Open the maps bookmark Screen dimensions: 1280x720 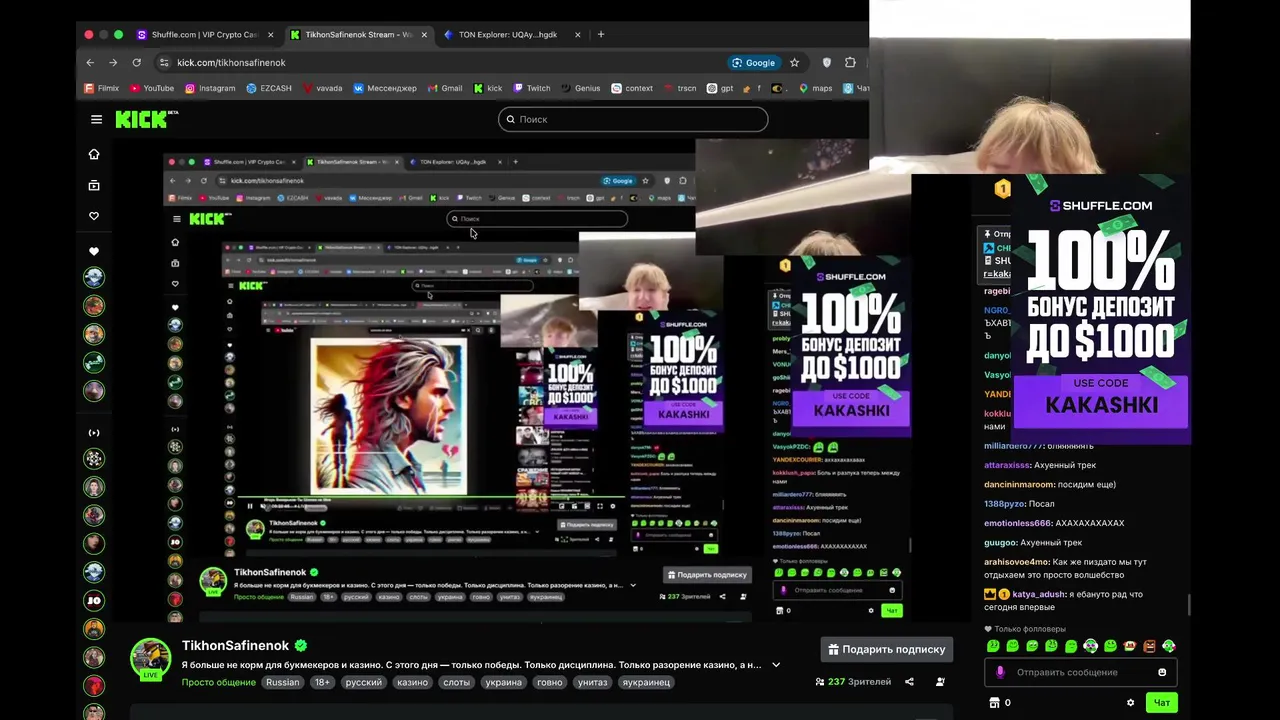(x=815, y=88)
